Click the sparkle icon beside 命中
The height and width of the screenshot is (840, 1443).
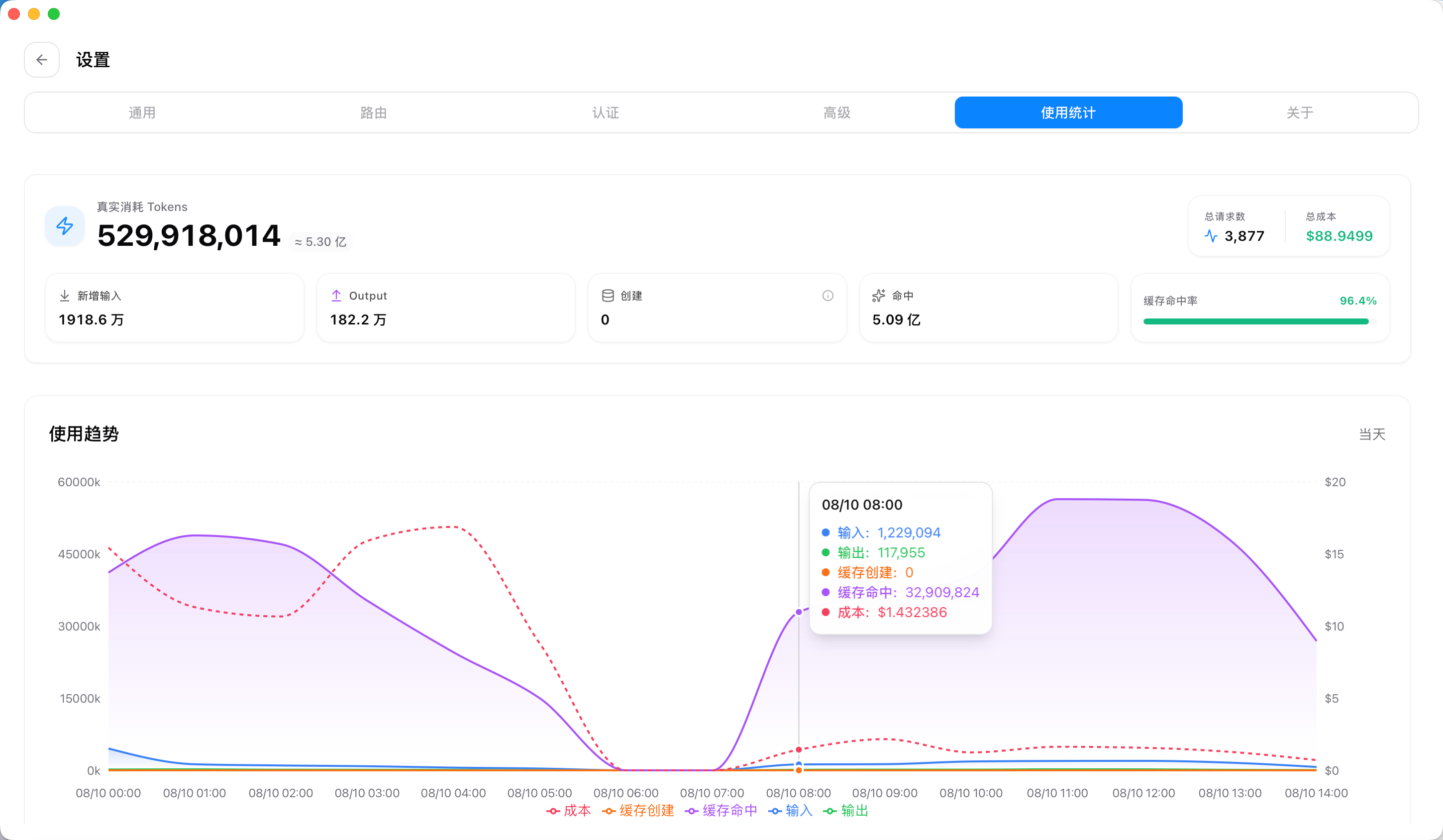pos(878,296)
